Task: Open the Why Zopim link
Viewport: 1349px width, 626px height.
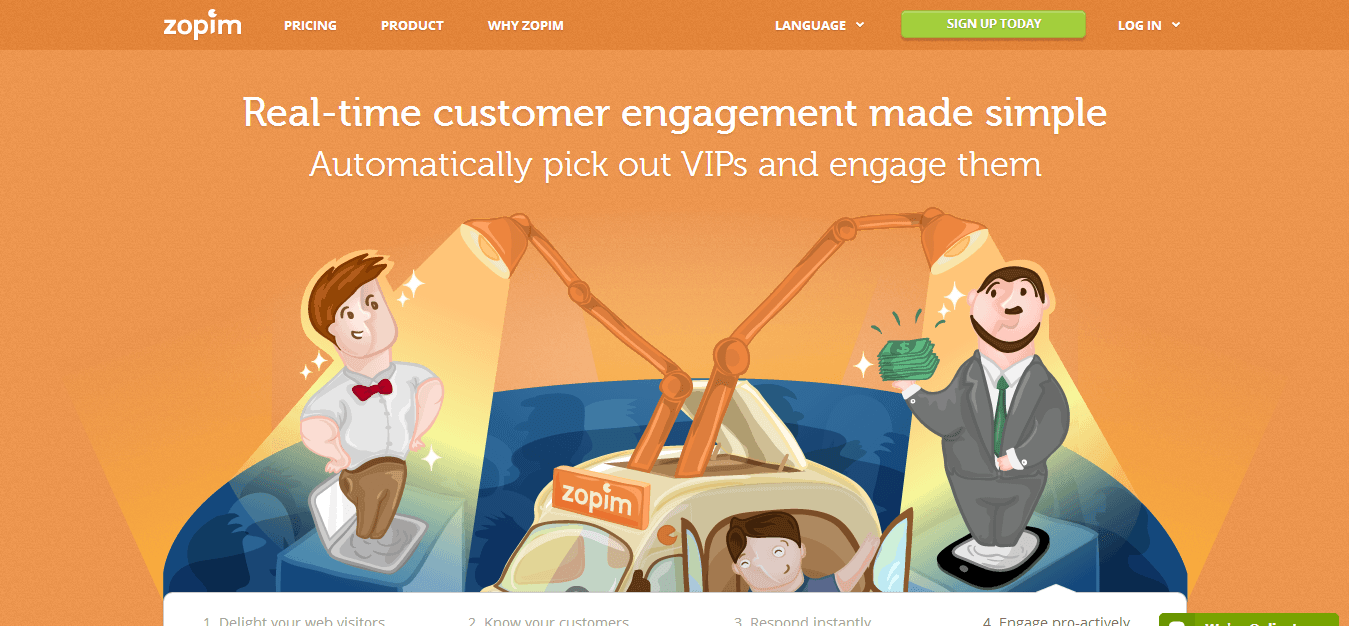Action: 526,26
